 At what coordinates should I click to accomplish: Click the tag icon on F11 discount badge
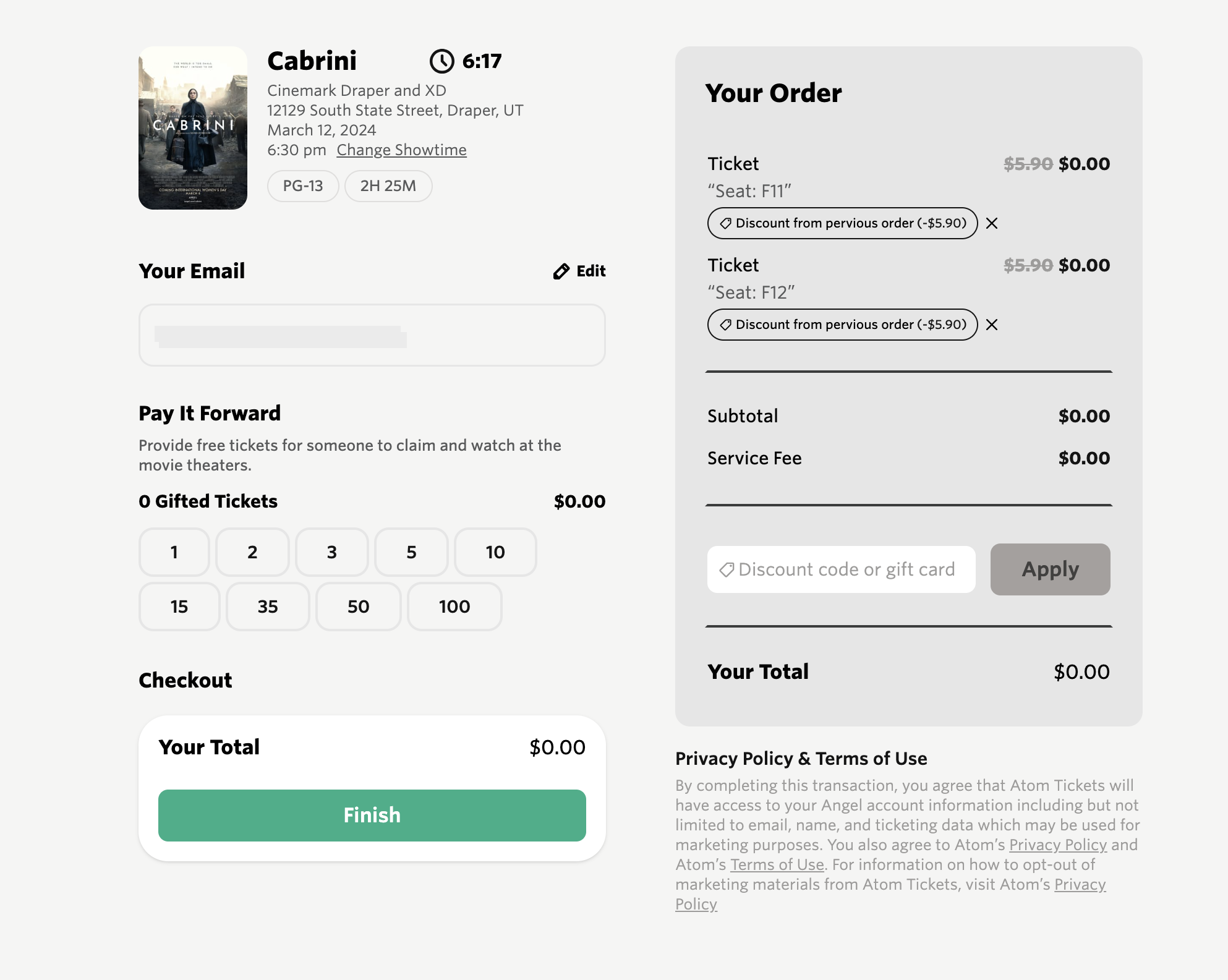726,223
